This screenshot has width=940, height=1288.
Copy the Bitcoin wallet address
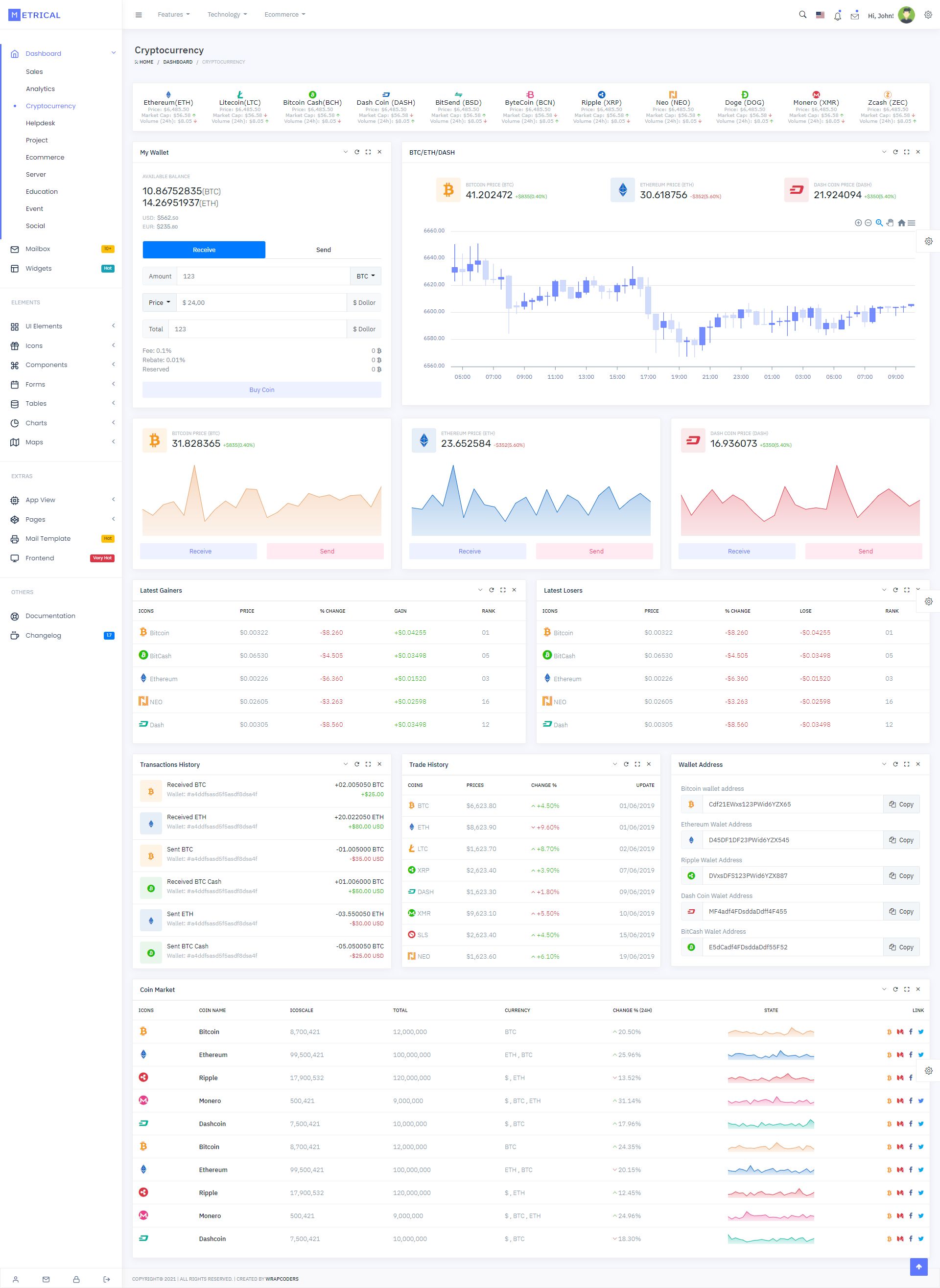point(901,804)
